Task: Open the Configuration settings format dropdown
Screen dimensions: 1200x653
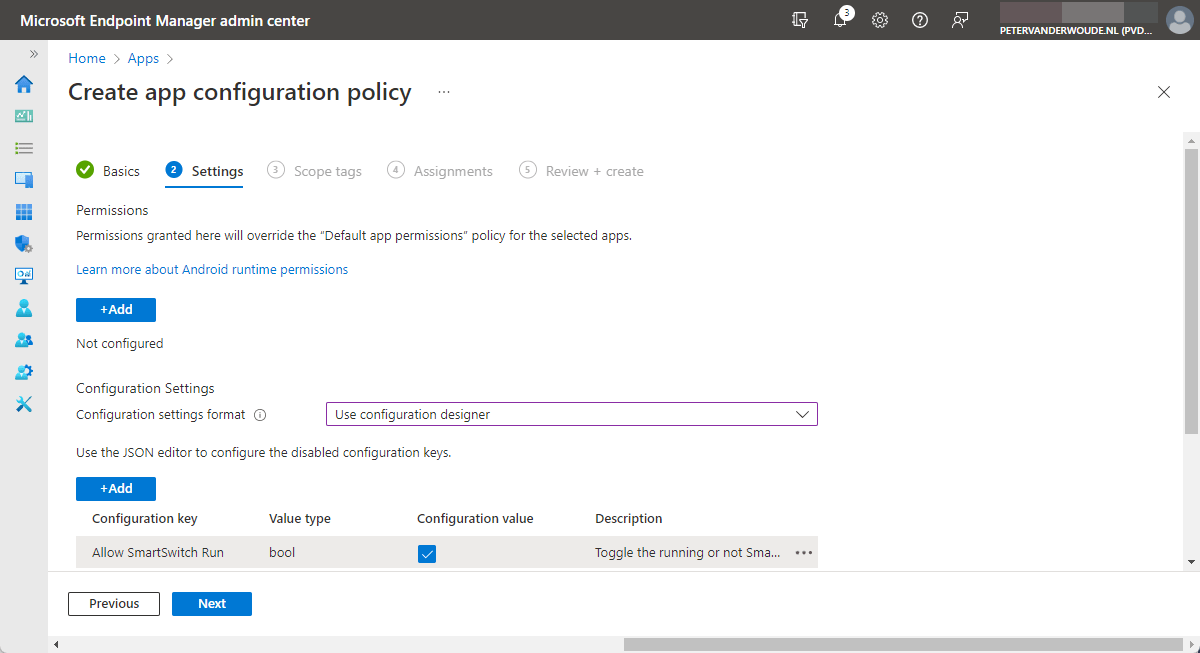Action: coord(571,413)
